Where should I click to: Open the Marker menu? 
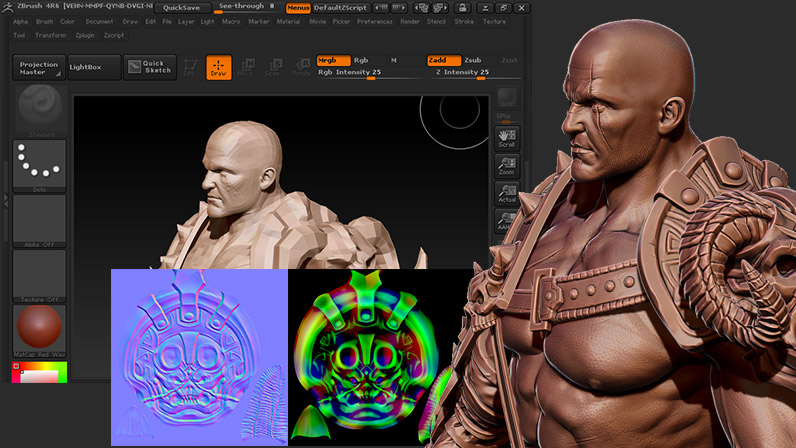pos(259,22)
